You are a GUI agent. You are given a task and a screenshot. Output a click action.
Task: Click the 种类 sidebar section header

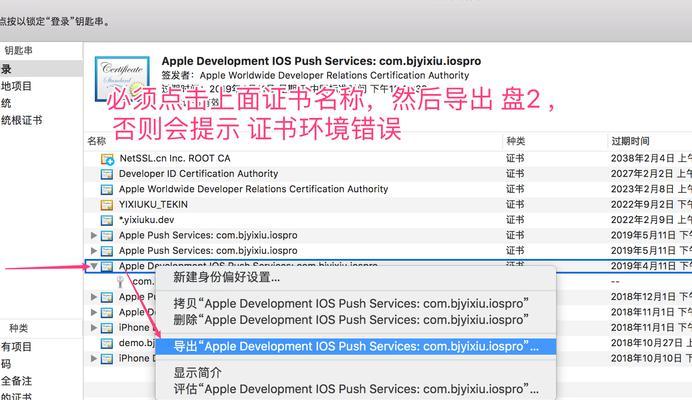tap(19, 328)
